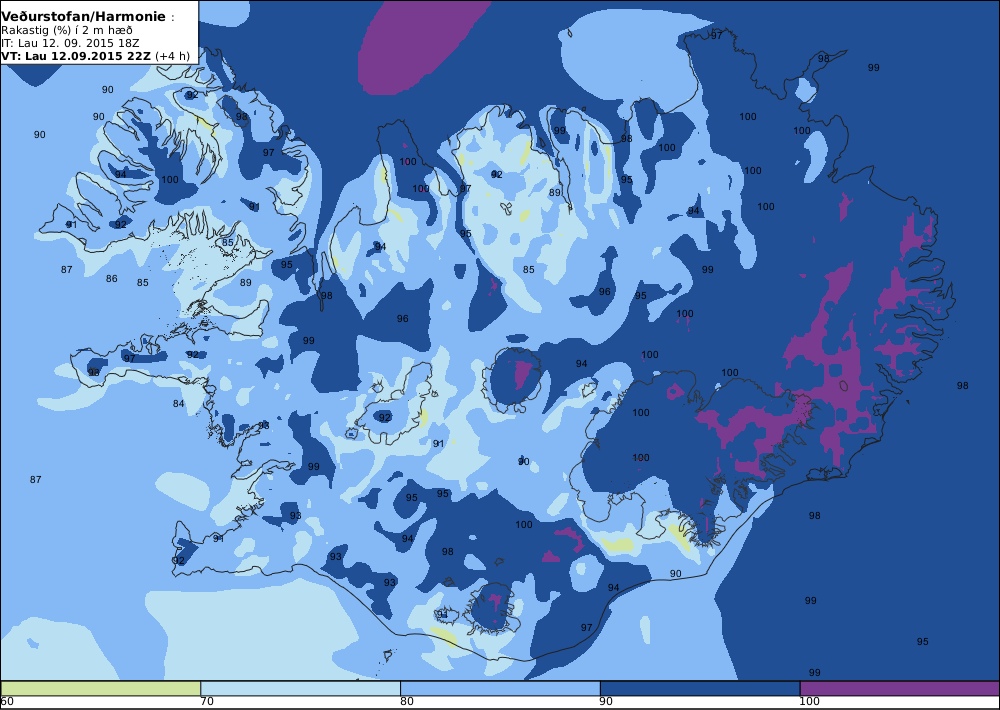Click the Veðurstofan/Harmonie title
This screenshot has height=710, width=1000.
coord(84,17)
